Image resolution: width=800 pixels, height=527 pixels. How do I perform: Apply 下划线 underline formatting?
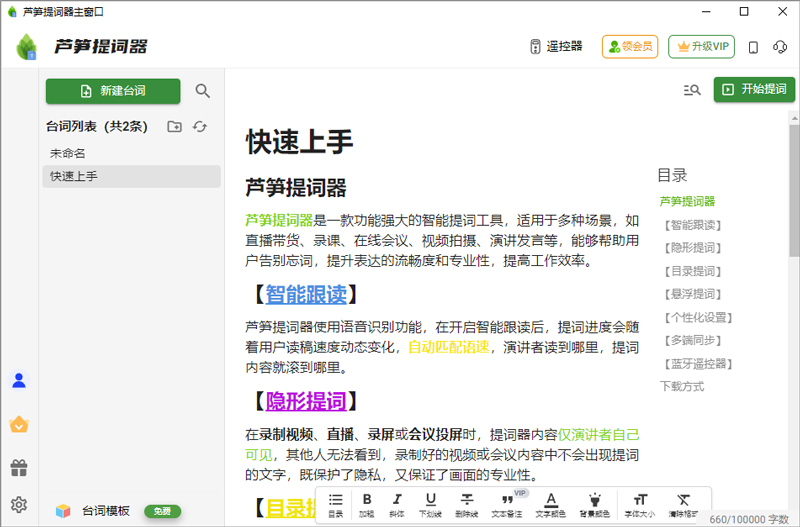point(430,505)
